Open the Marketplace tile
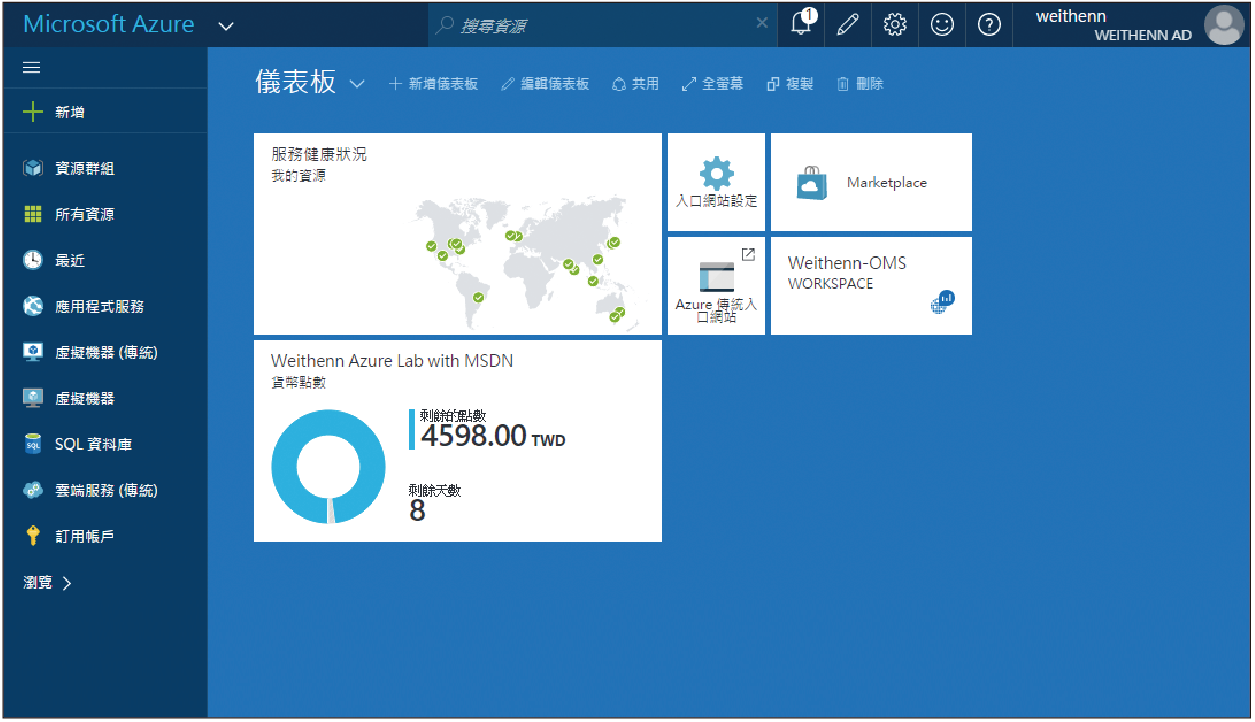 (x=871, y=182)
